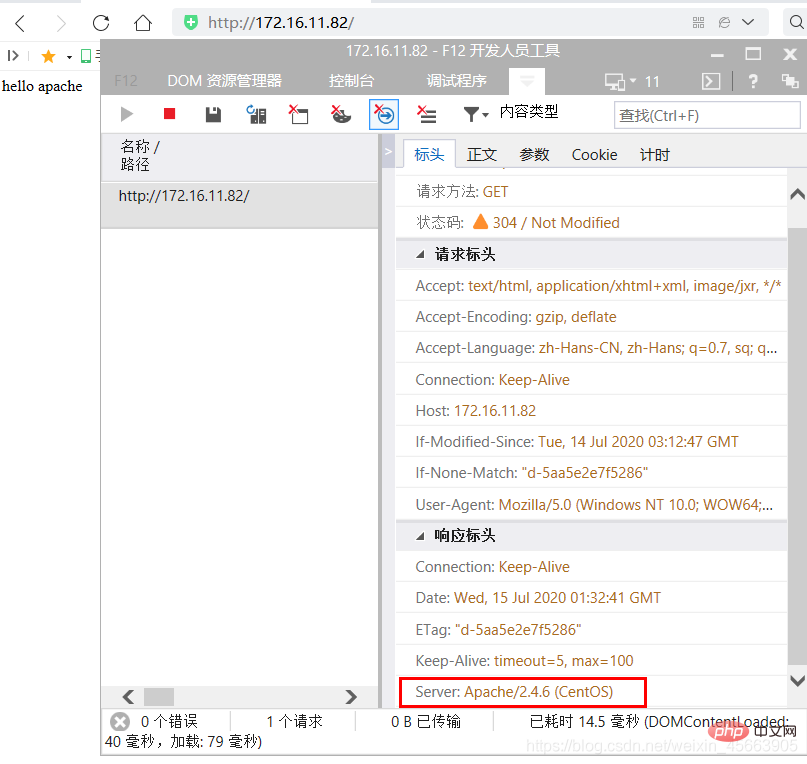The image size is (807, 764).
Task: Click the search magnifier icon
Action: coord(796,22)
